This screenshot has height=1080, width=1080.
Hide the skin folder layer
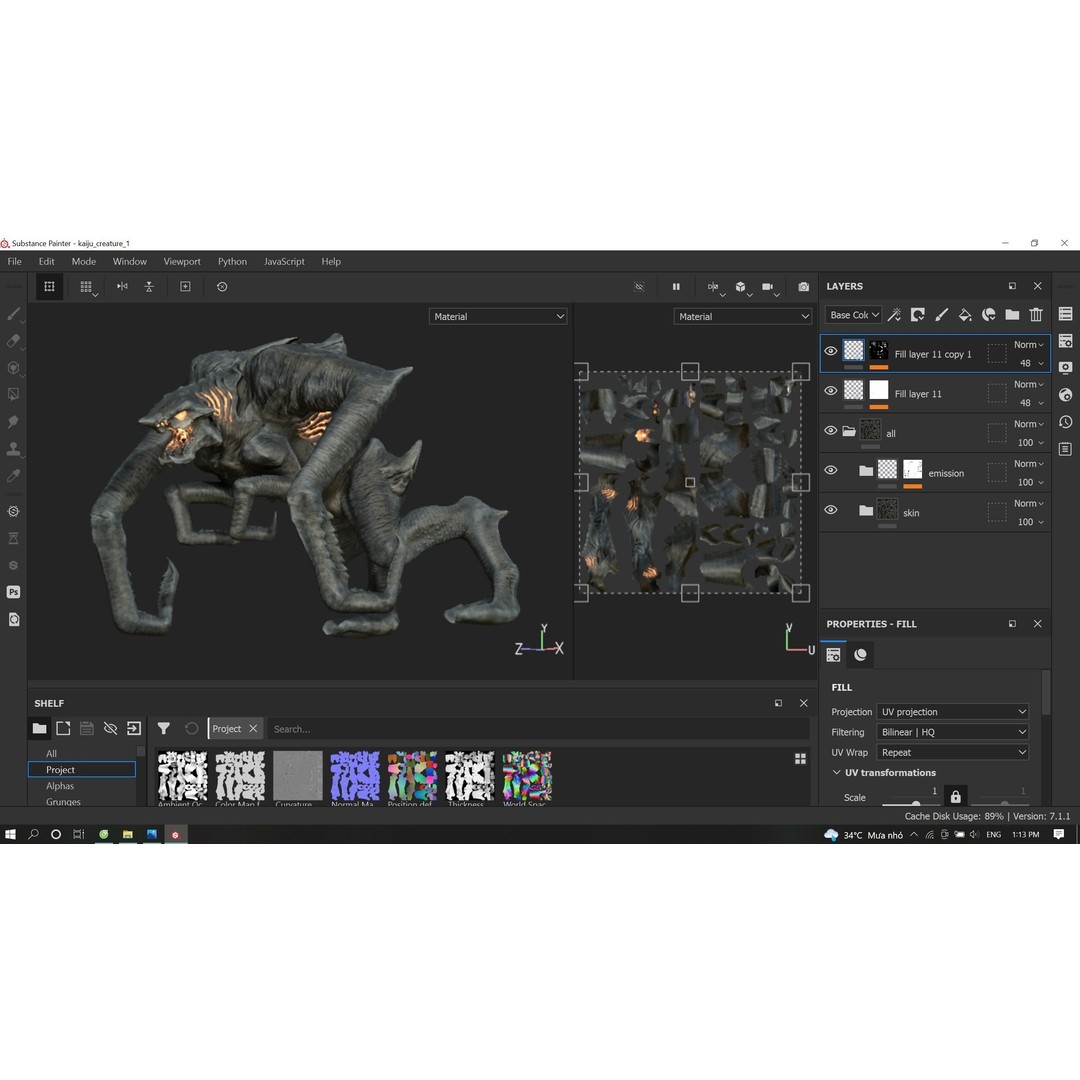point(831,510)
